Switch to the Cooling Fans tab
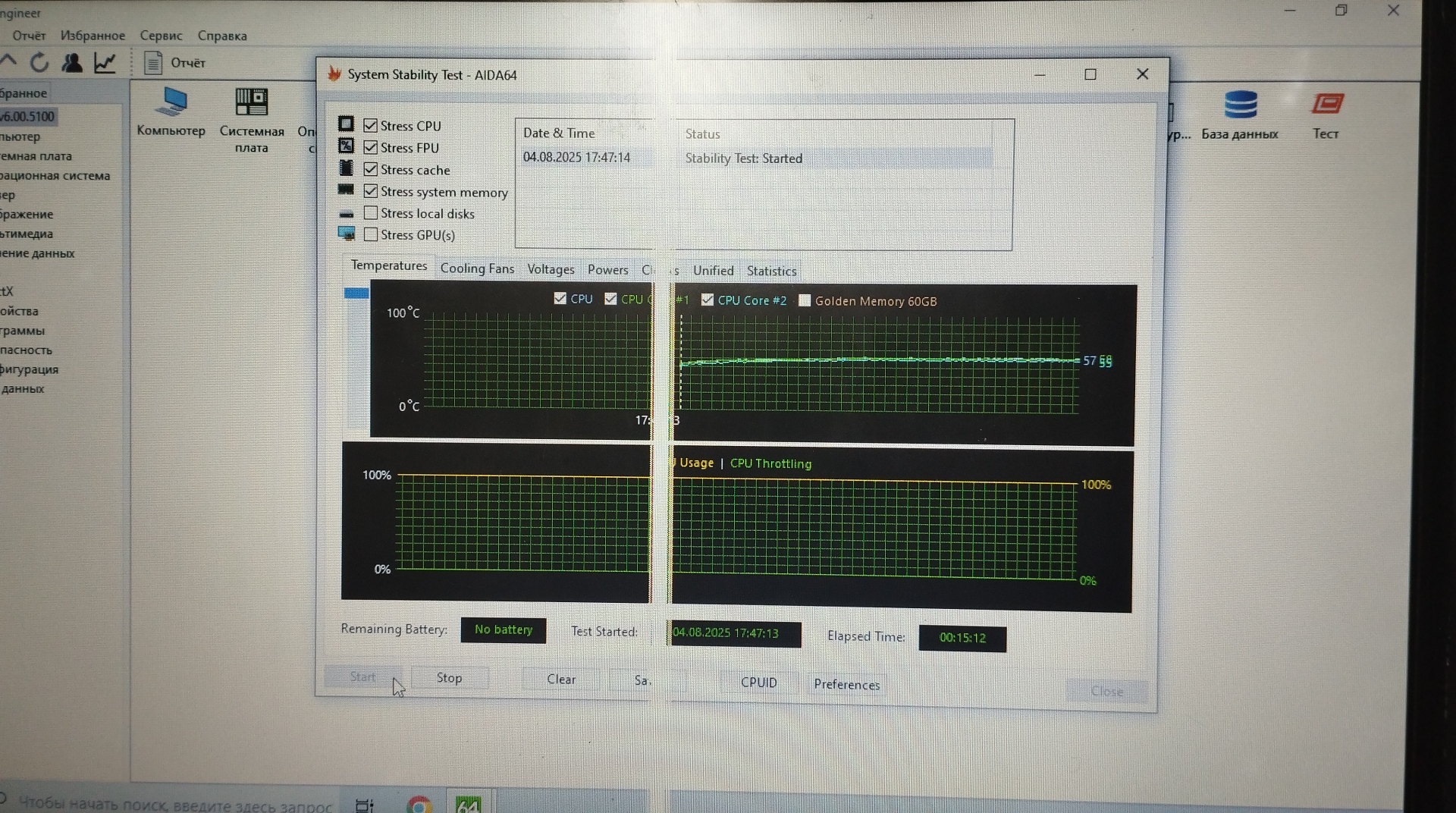This screenshot has height=813, width=1456. [477, 268]
